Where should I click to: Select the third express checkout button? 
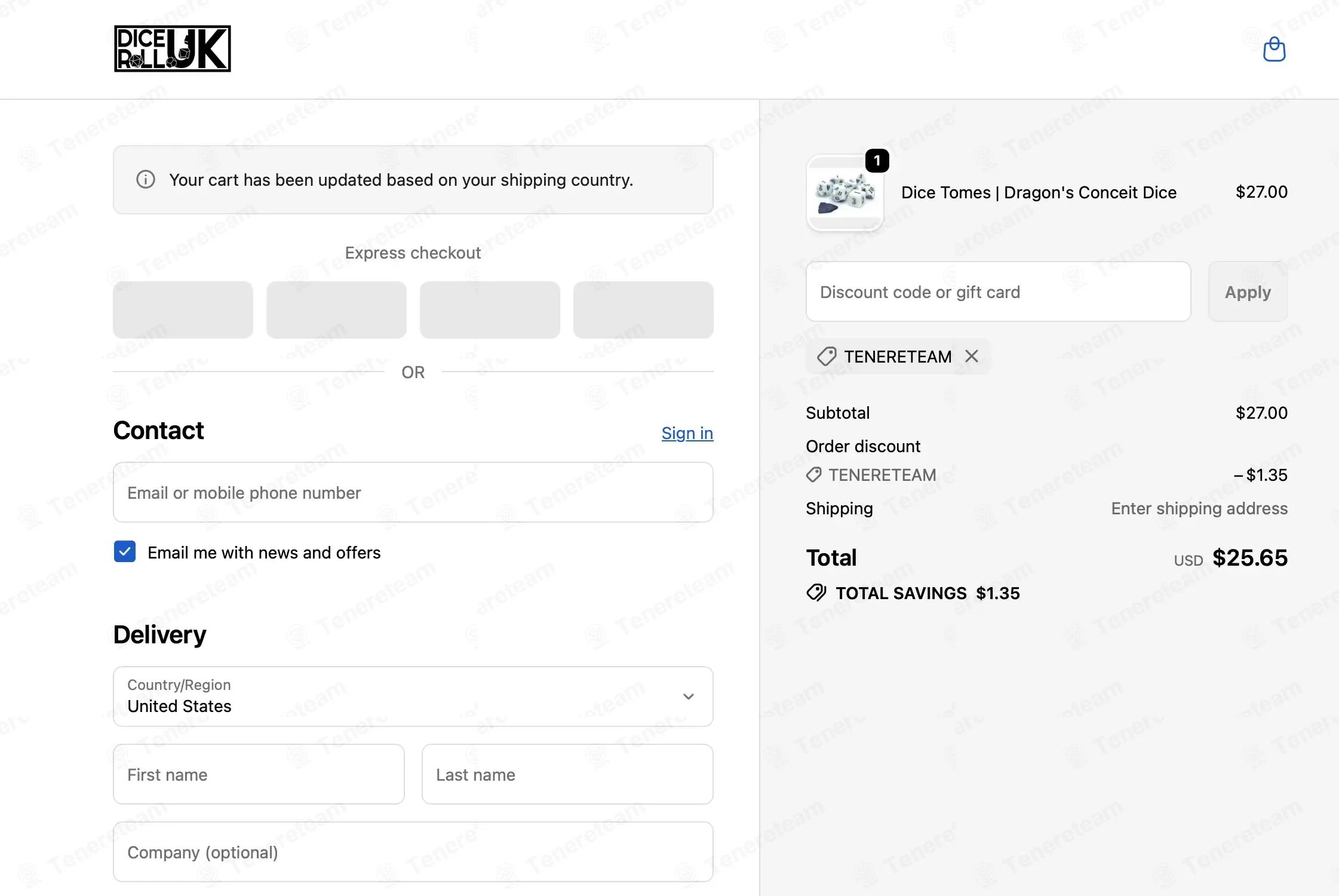tap(490, 310)
